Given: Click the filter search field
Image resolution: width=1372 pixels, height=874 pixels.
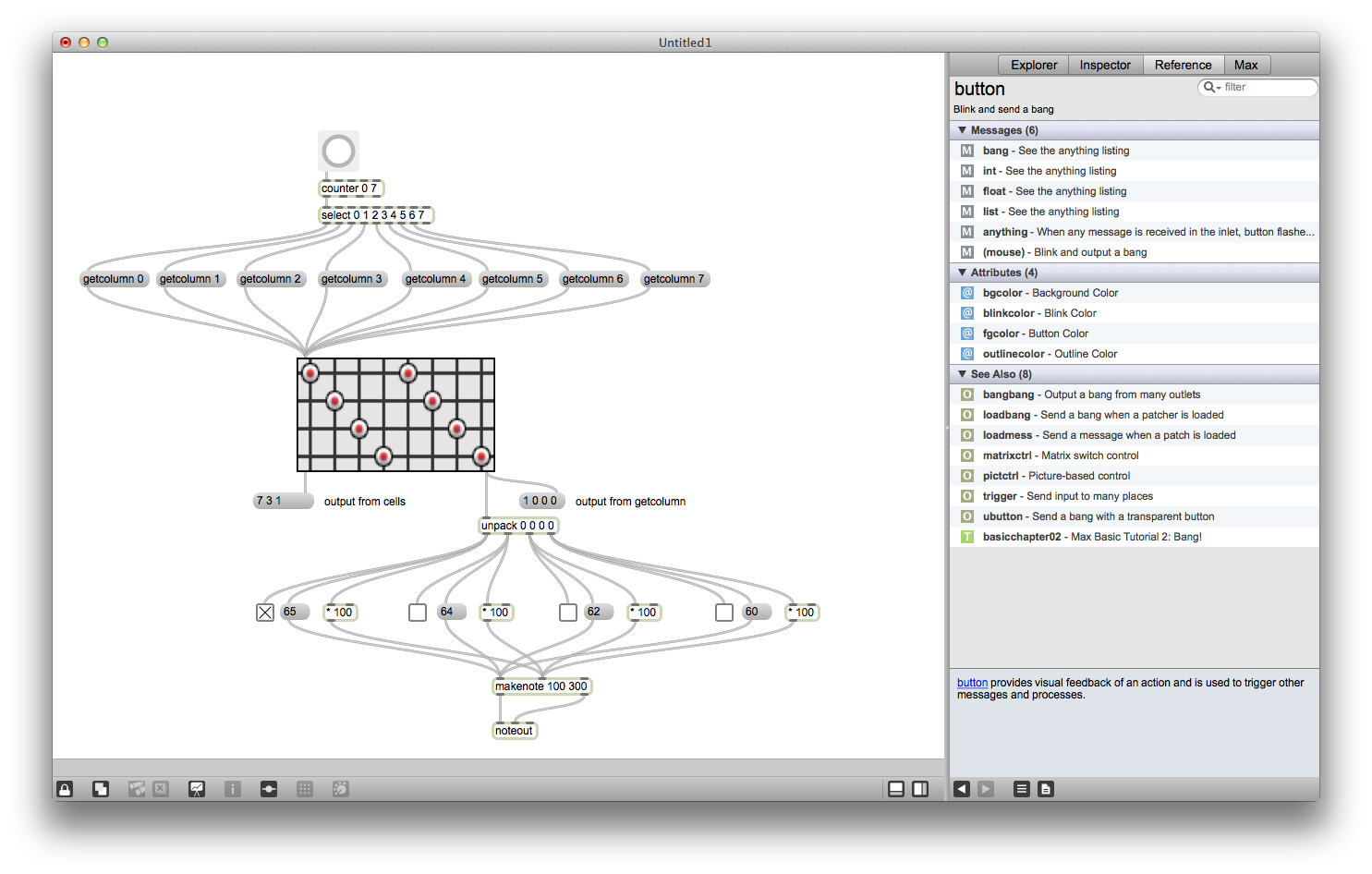Looking at the screenshot, I should coord(1257,87).
